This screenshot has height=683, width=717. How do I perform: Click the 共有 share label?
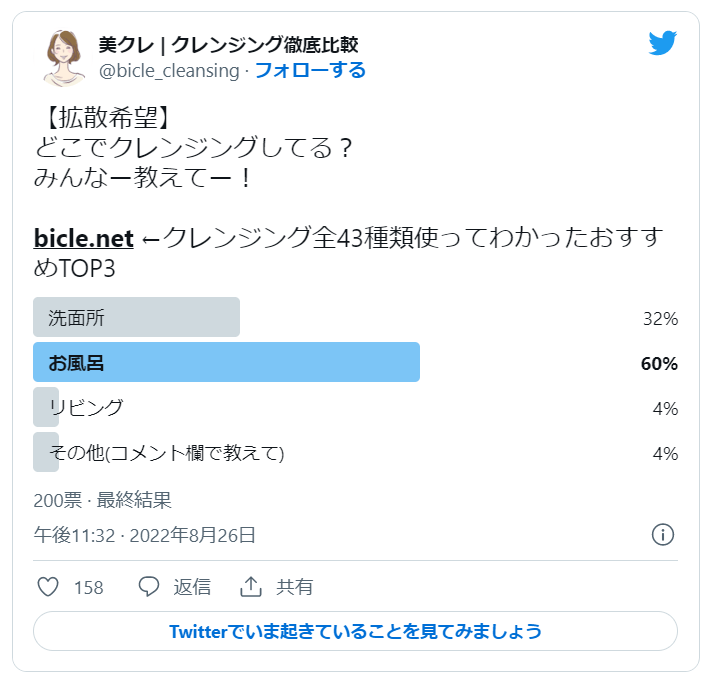(295, 587)
